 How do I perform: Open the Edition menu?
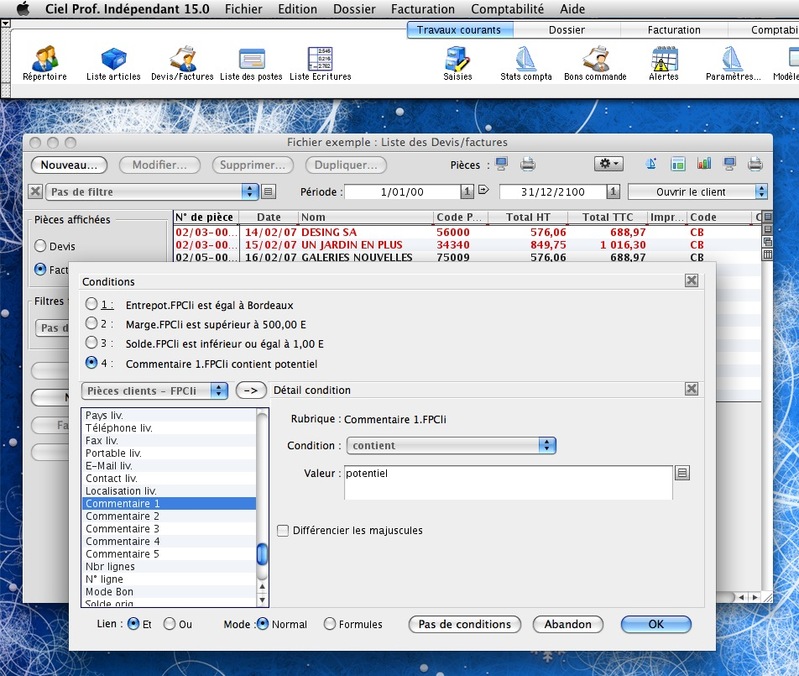pyautogui.click(x=298, y=9)
